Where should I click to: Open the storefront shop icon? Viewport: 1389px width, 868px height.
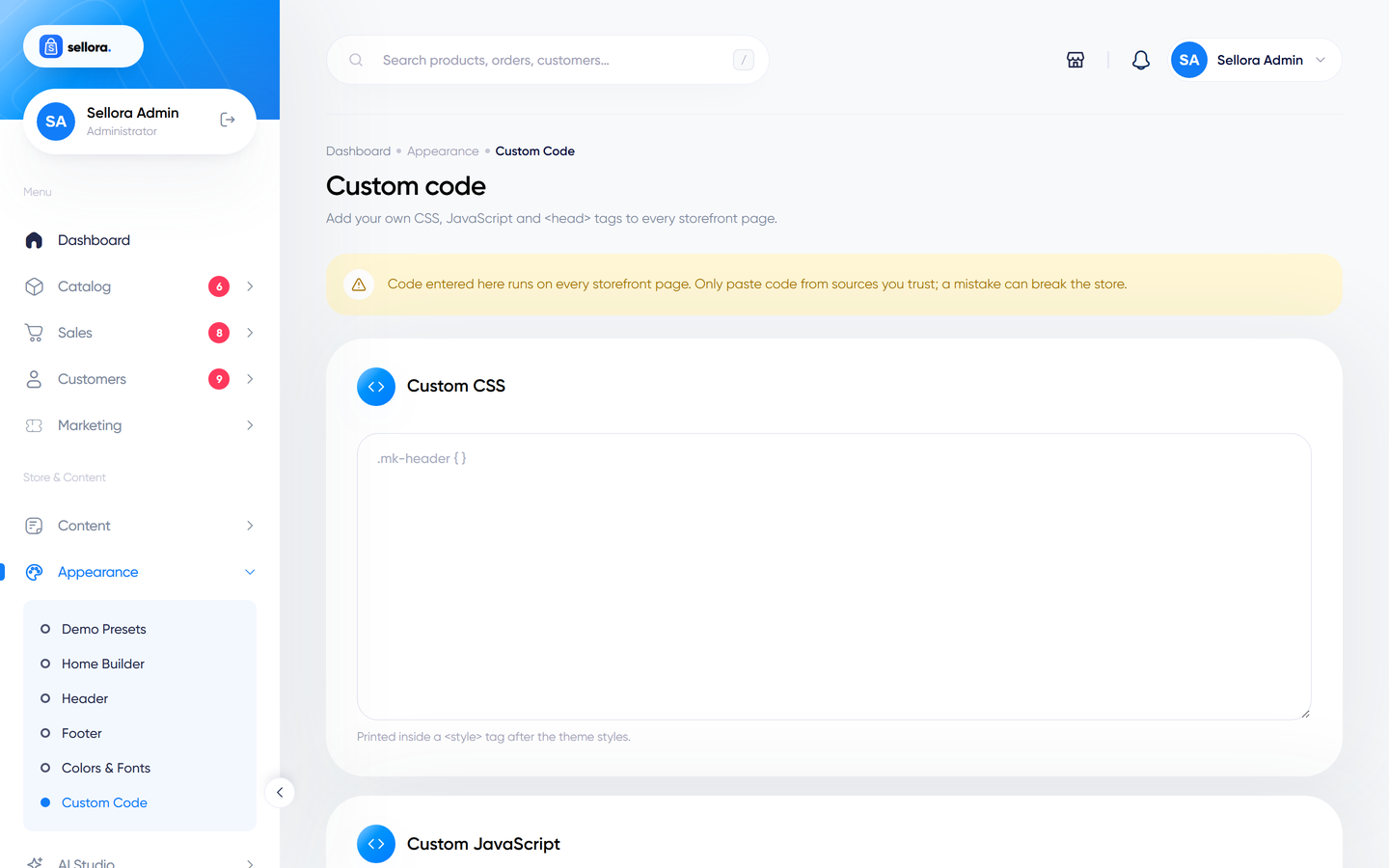click(1076, 60)
